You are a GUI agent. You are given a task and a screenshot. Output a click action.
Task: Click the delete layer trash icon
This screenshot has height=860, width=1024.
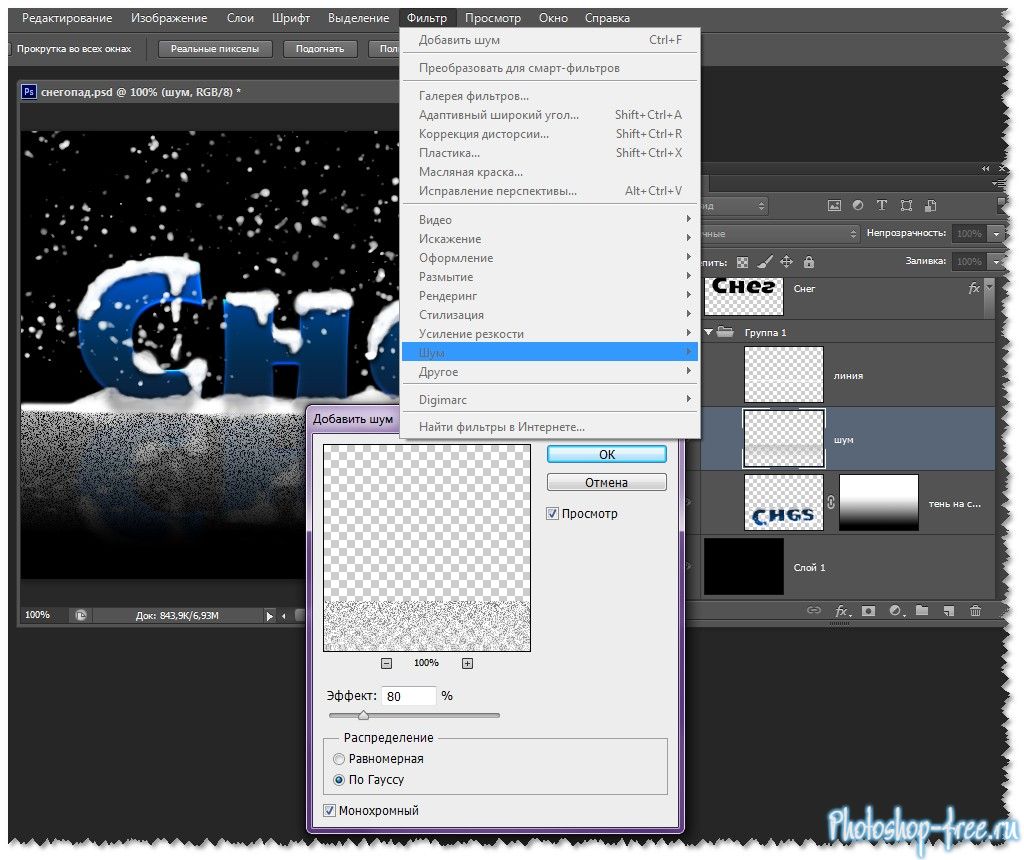pyautogui.click(x=975, y=610)
